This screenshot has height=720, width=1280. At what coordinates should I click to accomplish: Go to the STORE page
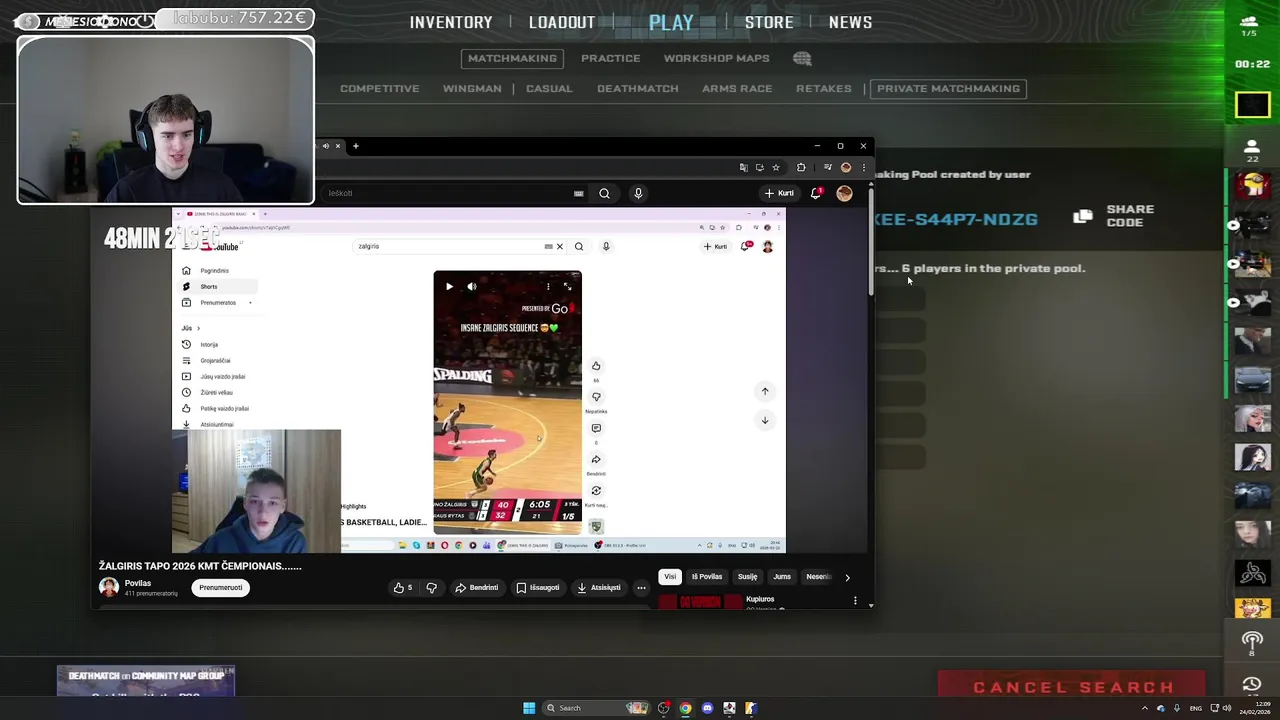(769, 22)
